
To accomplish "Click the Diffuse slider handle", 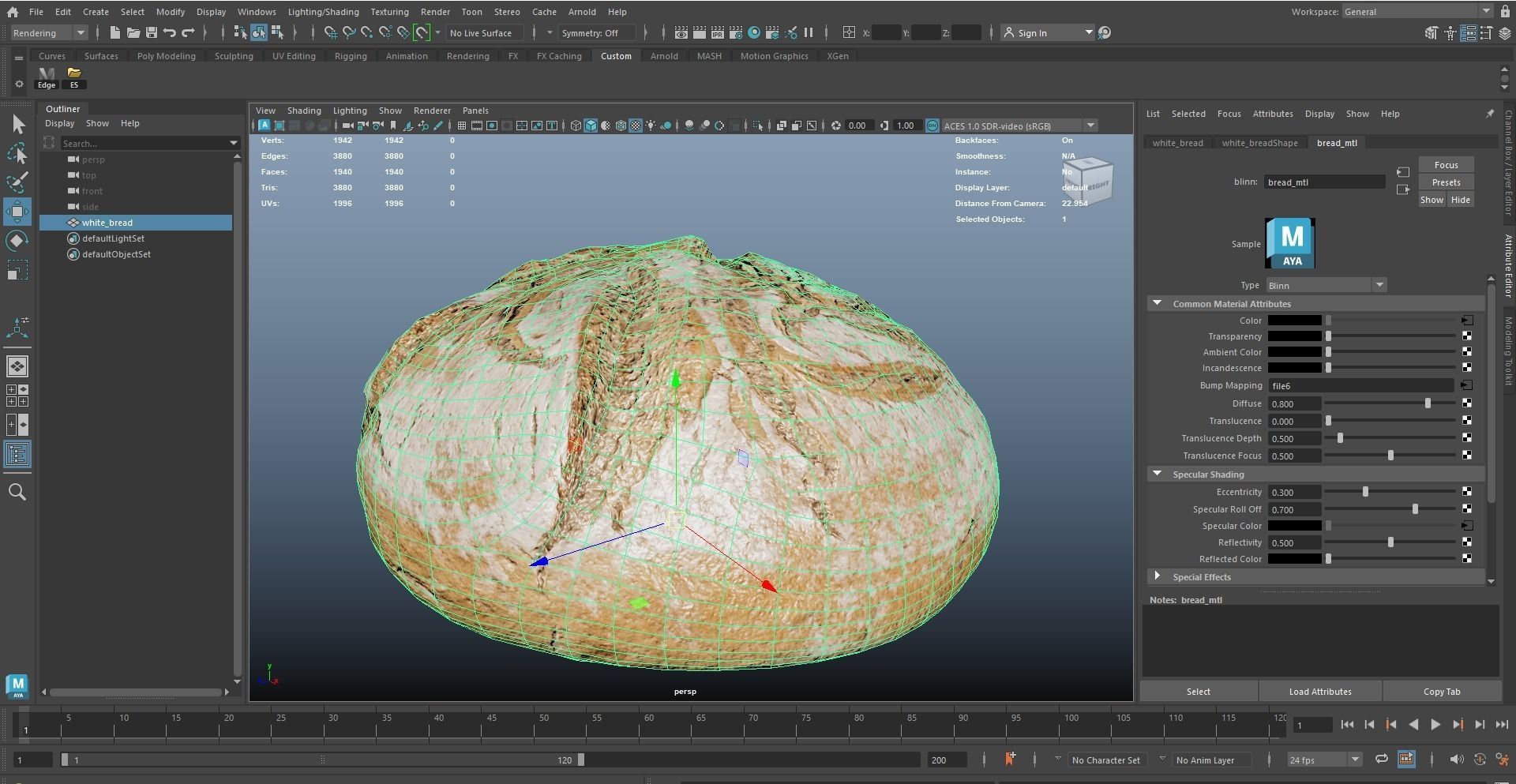I will click(1428, 403).
